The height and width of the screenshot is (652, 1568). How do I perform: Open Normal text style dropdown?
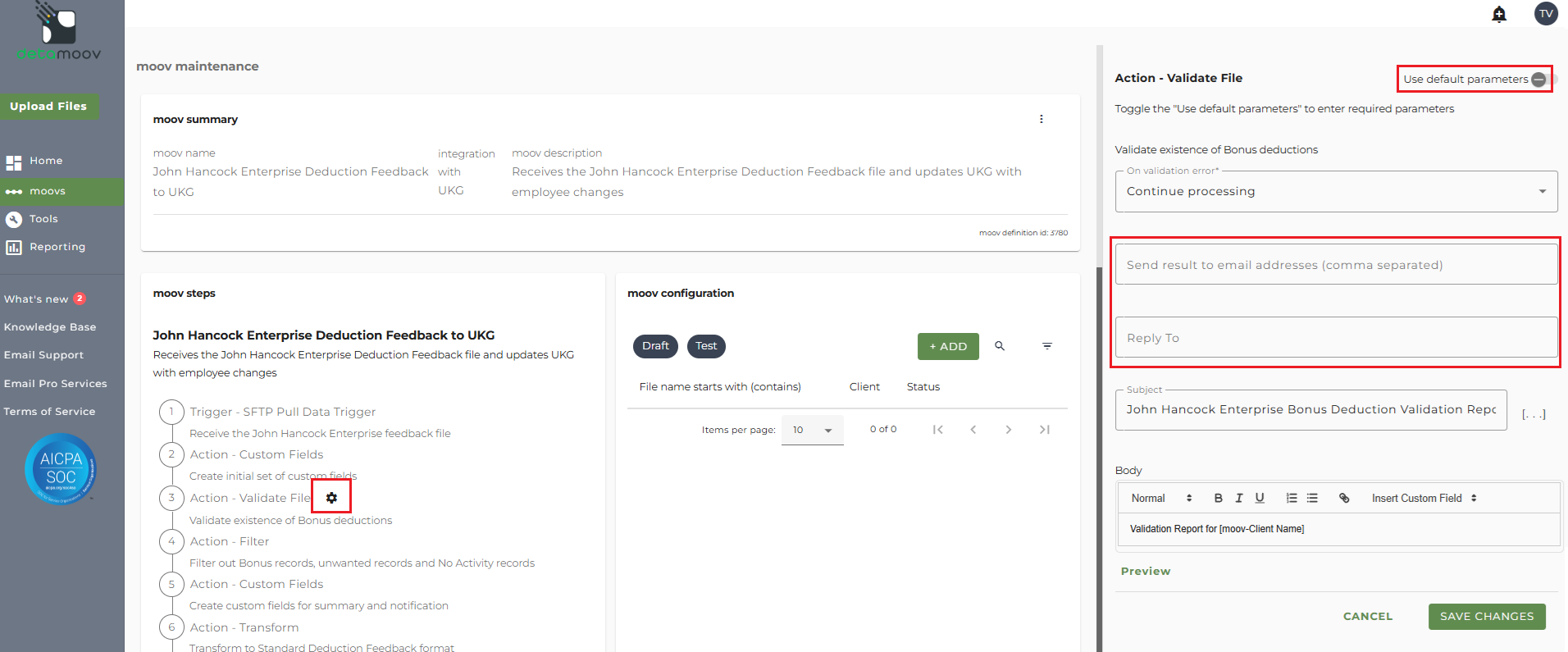pyautogui.click(x=1161, y=498)
